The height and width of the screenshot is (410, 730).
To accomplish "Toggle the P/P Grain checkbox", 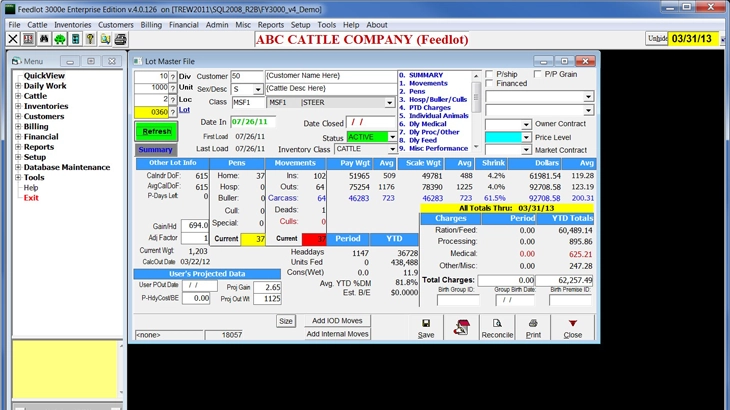I will (537, 74).
